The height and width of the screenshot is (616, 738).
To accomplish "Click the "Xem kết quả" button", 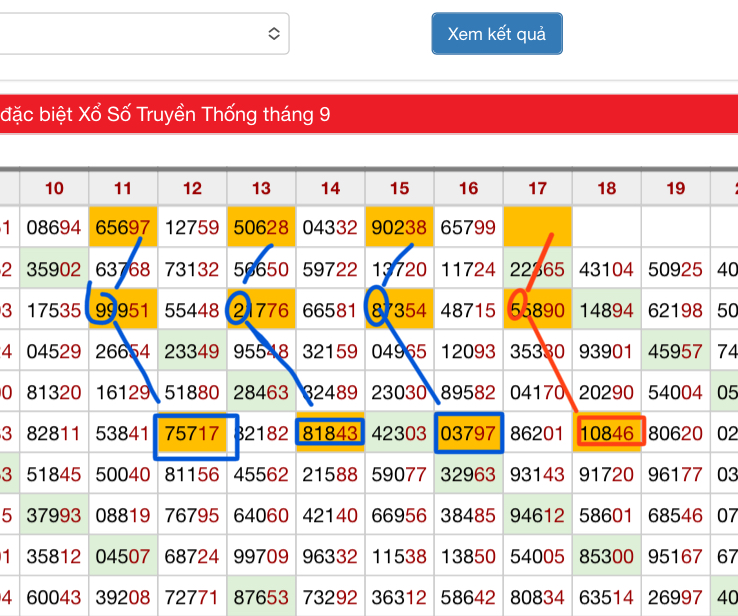I will [496, 34].
